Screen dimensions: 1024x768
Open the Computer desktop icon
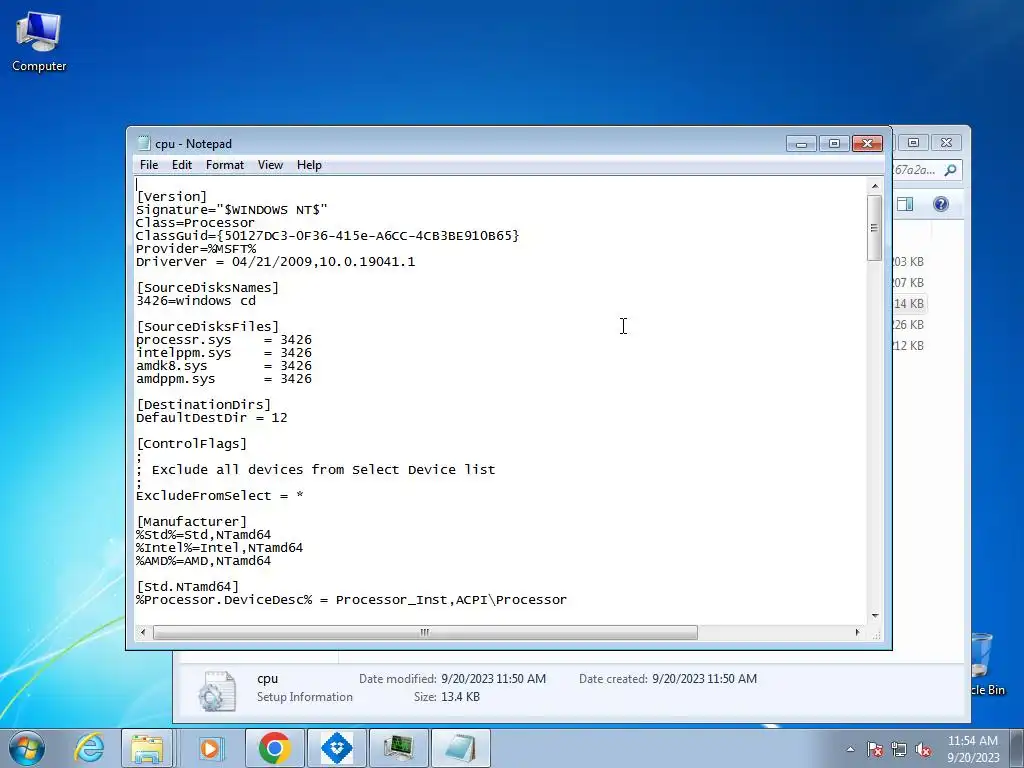tap(39, 41)
